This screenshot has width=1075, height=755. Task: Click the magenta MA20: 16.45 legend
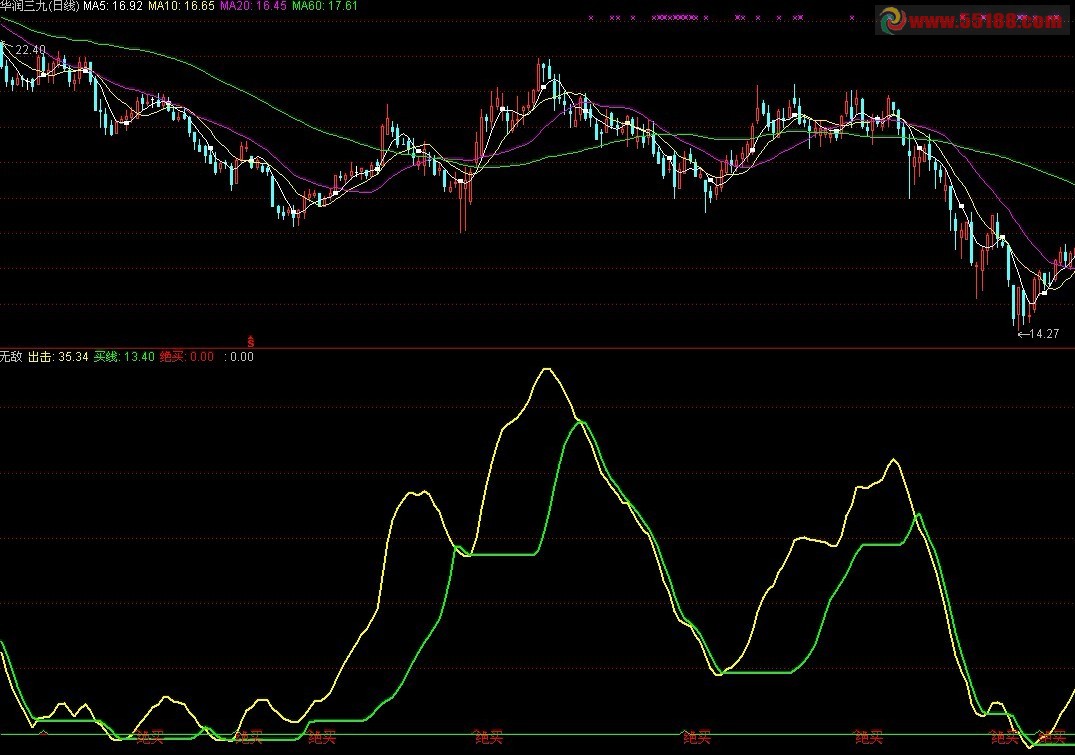click(x=252, y=6)
